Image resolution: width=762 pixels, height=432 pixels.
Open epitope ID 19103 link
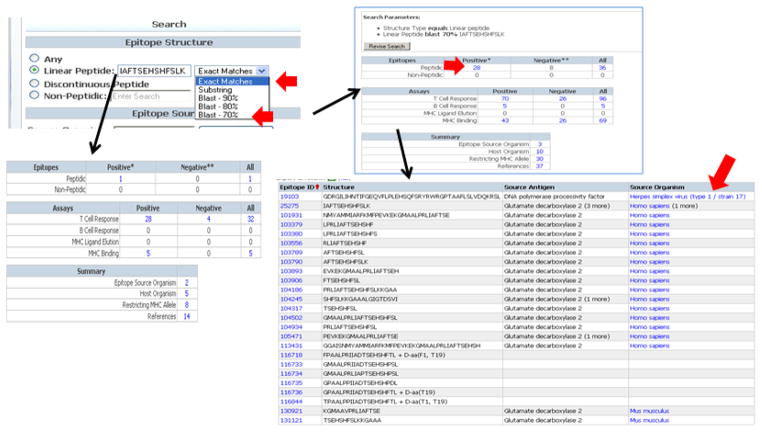pos(291,197)
